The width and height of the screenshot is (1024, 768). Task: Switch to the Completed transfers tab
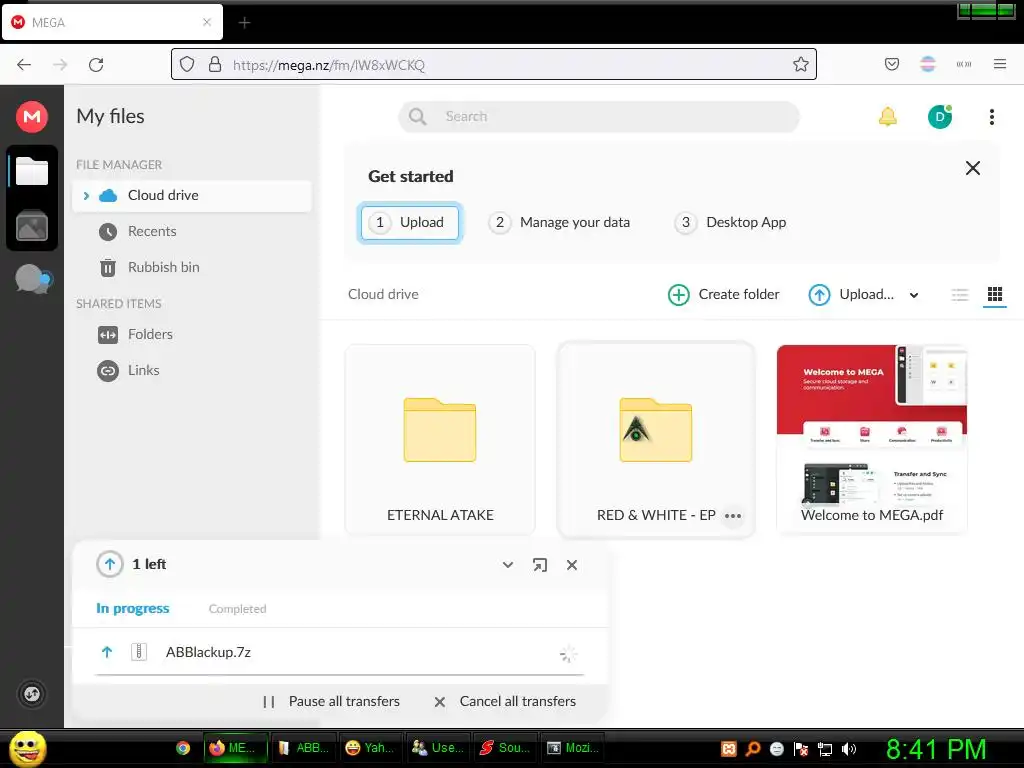[237, 609]
